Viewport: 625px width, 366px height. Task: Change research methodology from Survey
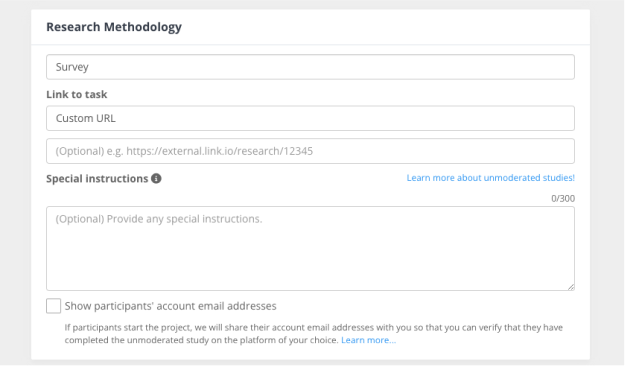(x=310, y=67)
